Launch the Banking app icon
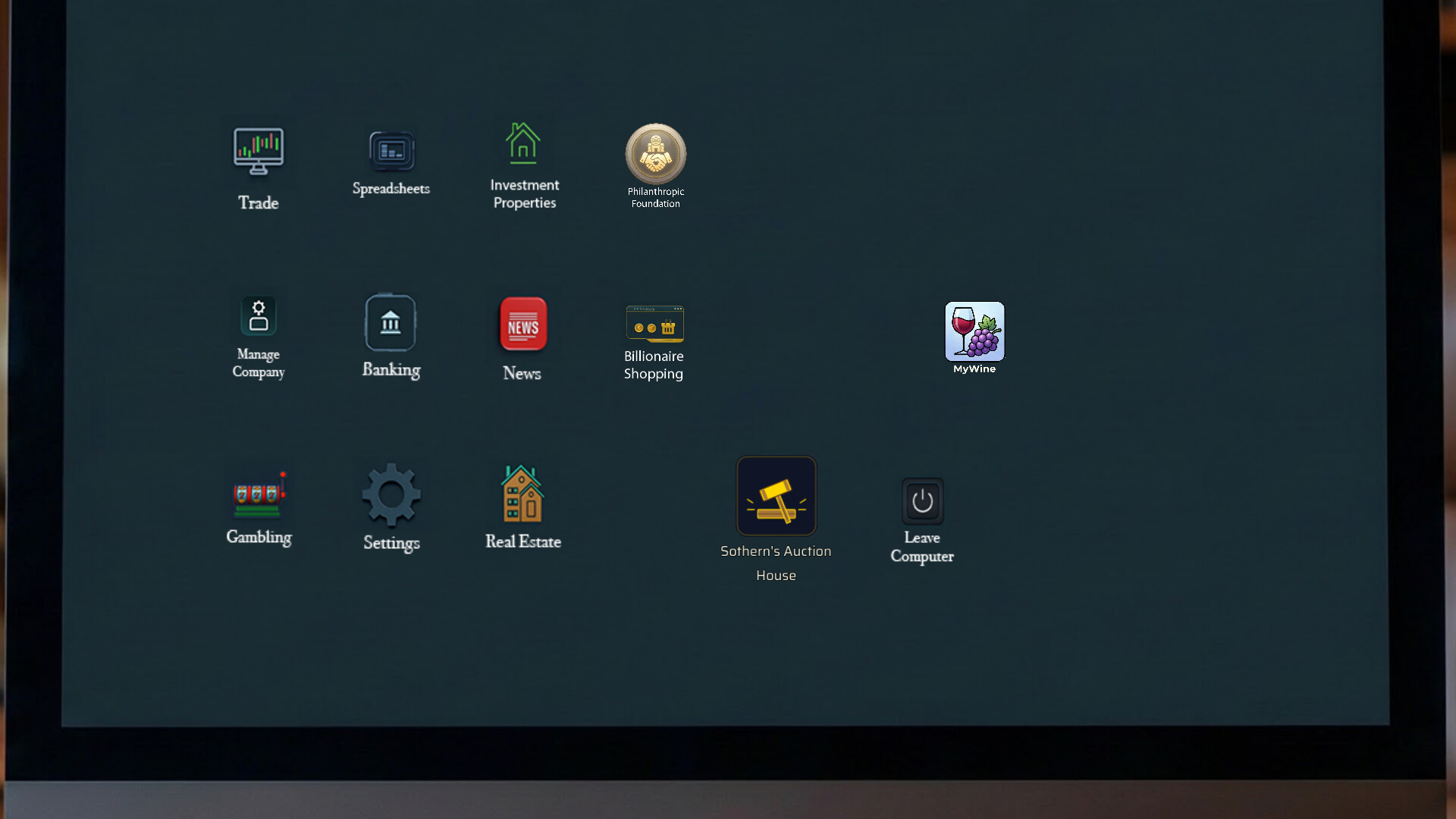This screenshot has height=819, width=1456. pos(391,323)
